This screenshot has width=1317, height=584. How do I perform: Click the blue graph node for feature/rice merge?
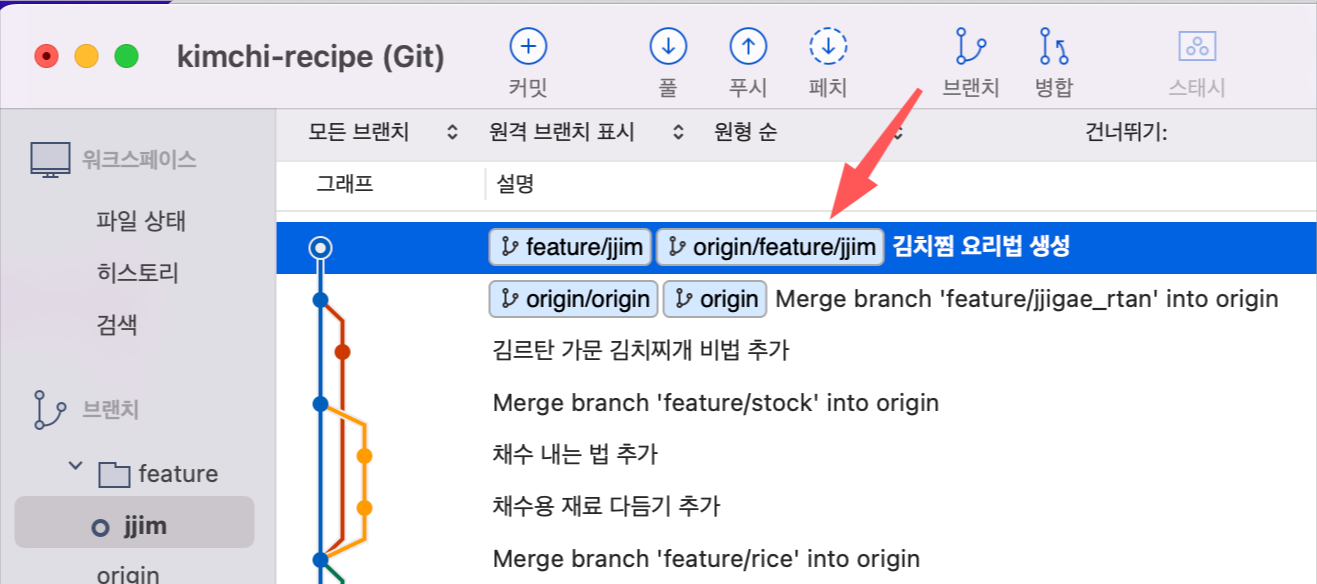coord(320,559)
